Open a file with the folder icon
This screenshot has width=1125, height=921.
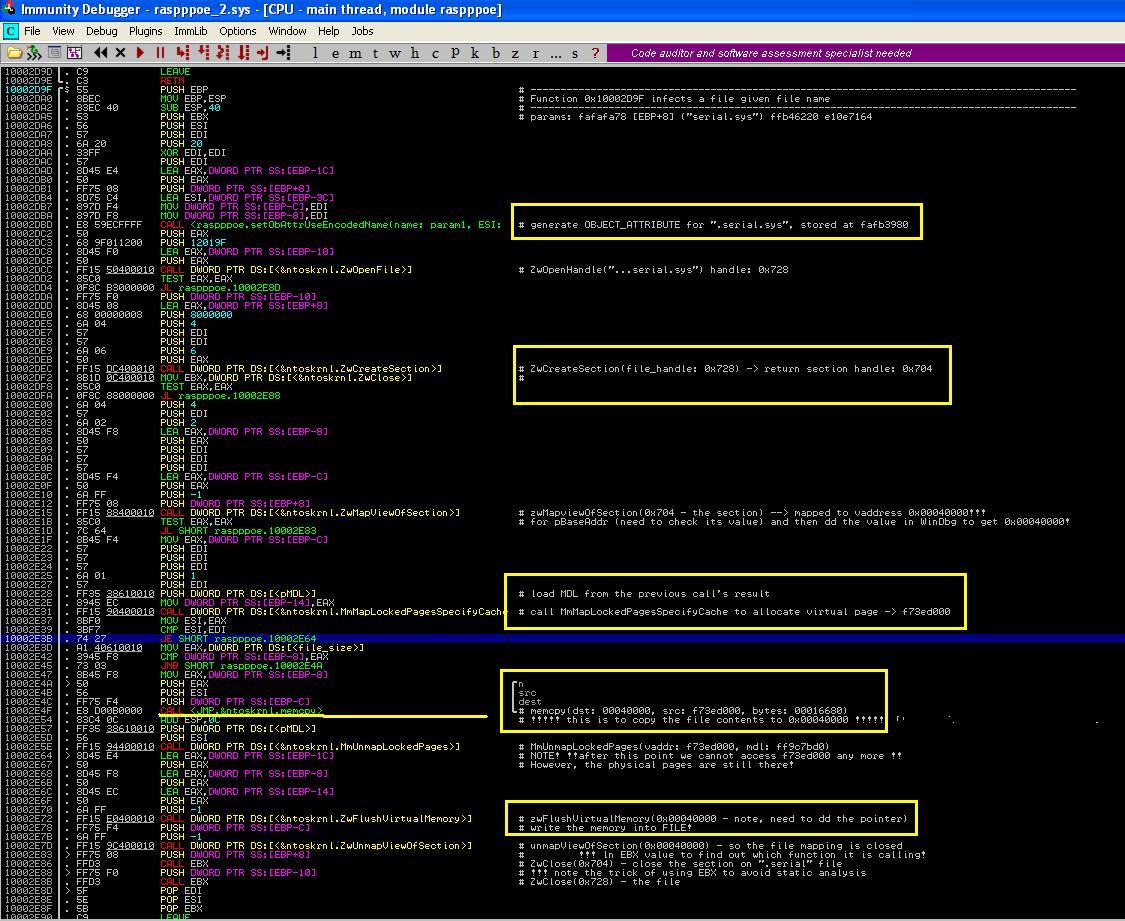(14, 53)
